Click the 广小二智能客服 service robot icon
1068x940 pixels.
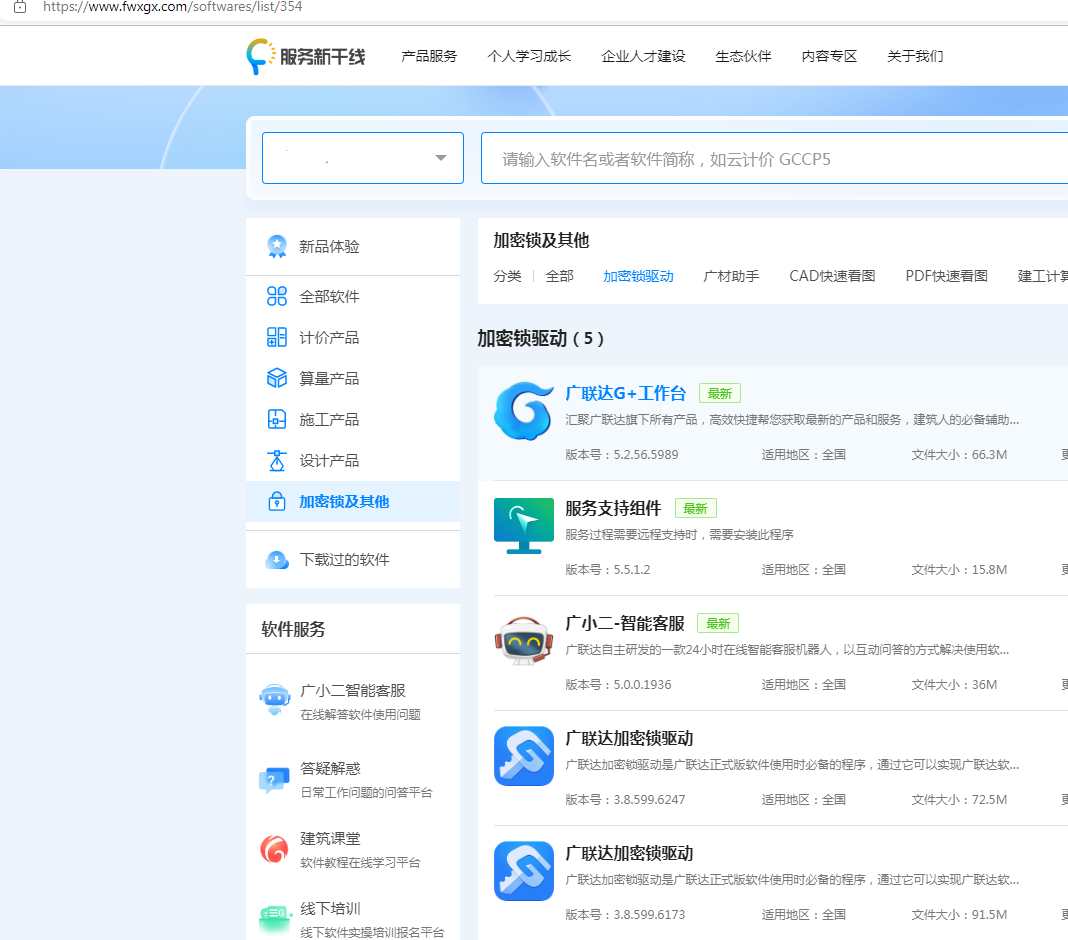(275, 700)
